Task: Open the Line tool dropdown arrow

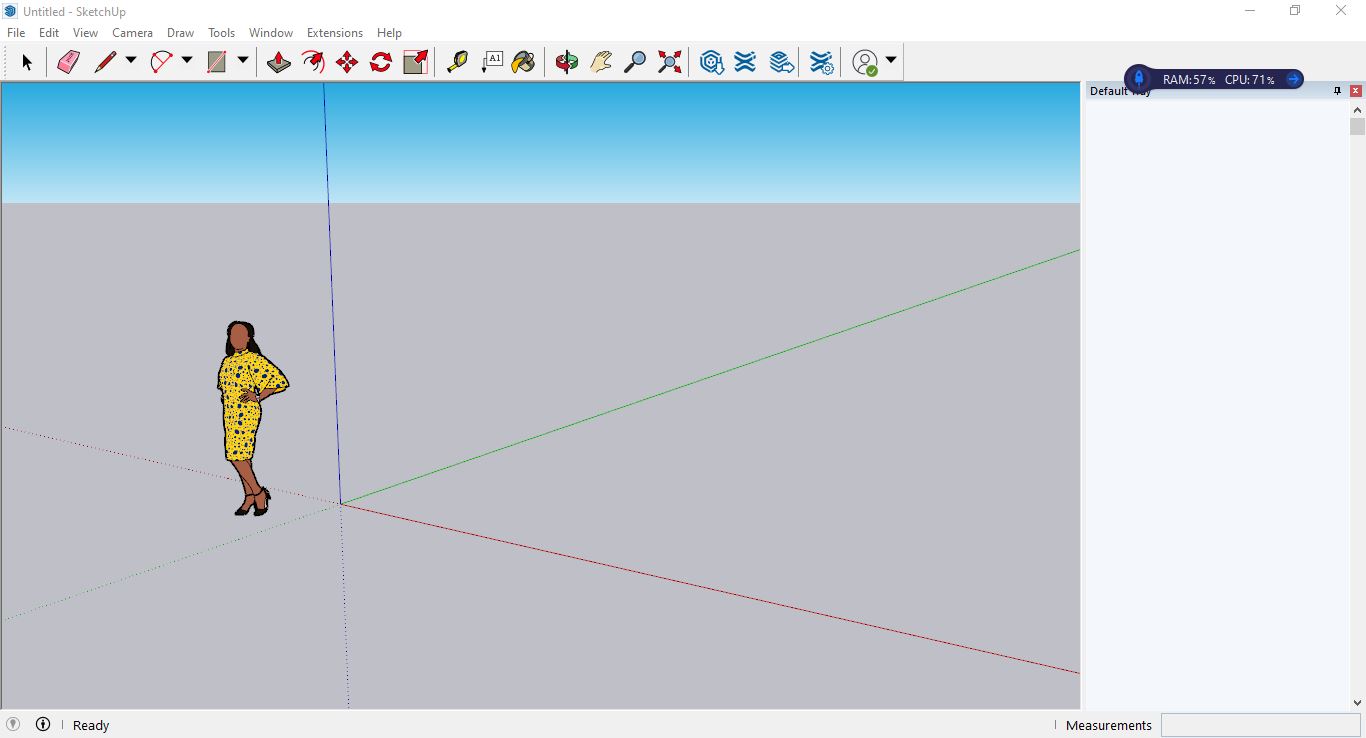Action: pos(130,61)
